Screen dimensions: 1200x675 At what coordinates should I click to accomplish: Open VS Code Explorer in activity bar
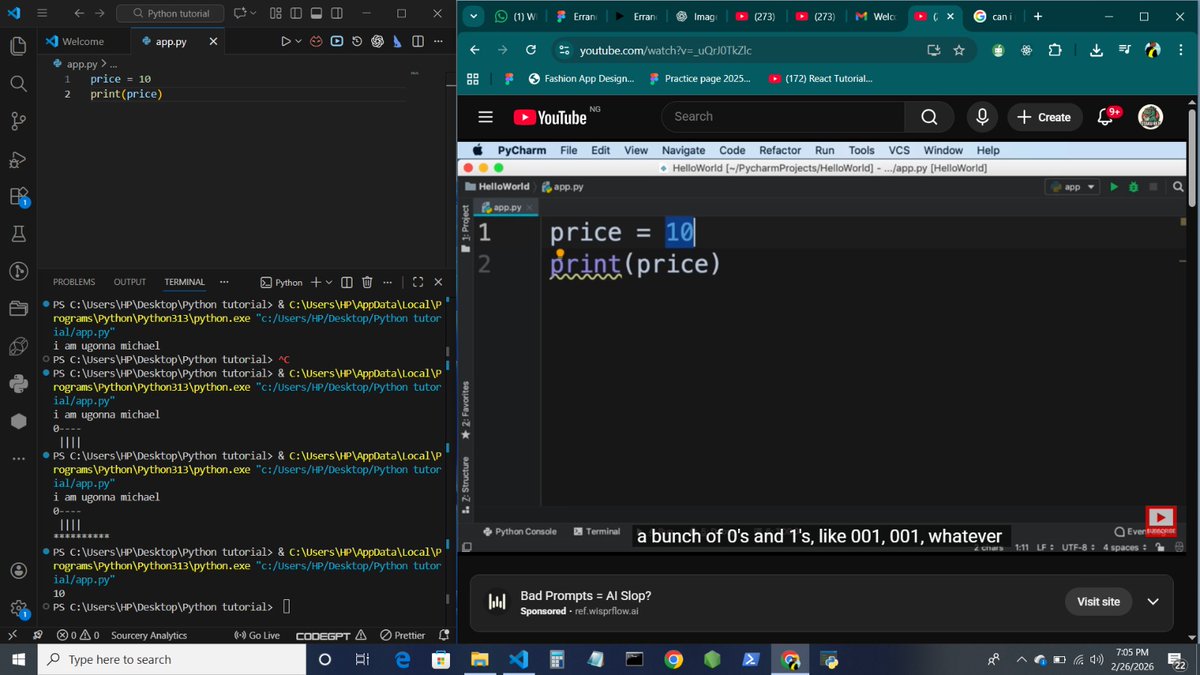[x=18, y=46]
